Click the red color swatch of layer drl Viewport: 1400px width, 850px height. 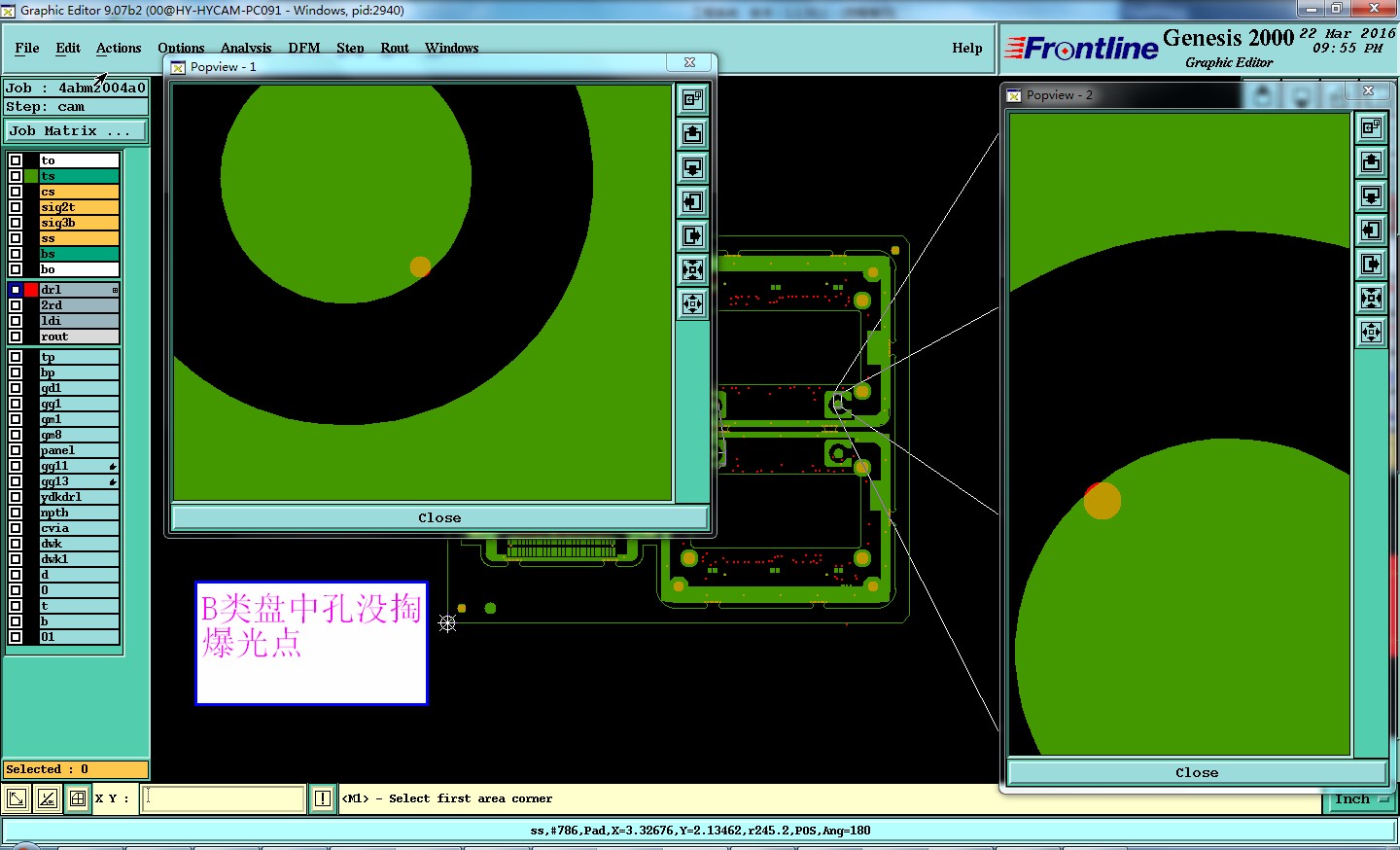tap(31, 290)
